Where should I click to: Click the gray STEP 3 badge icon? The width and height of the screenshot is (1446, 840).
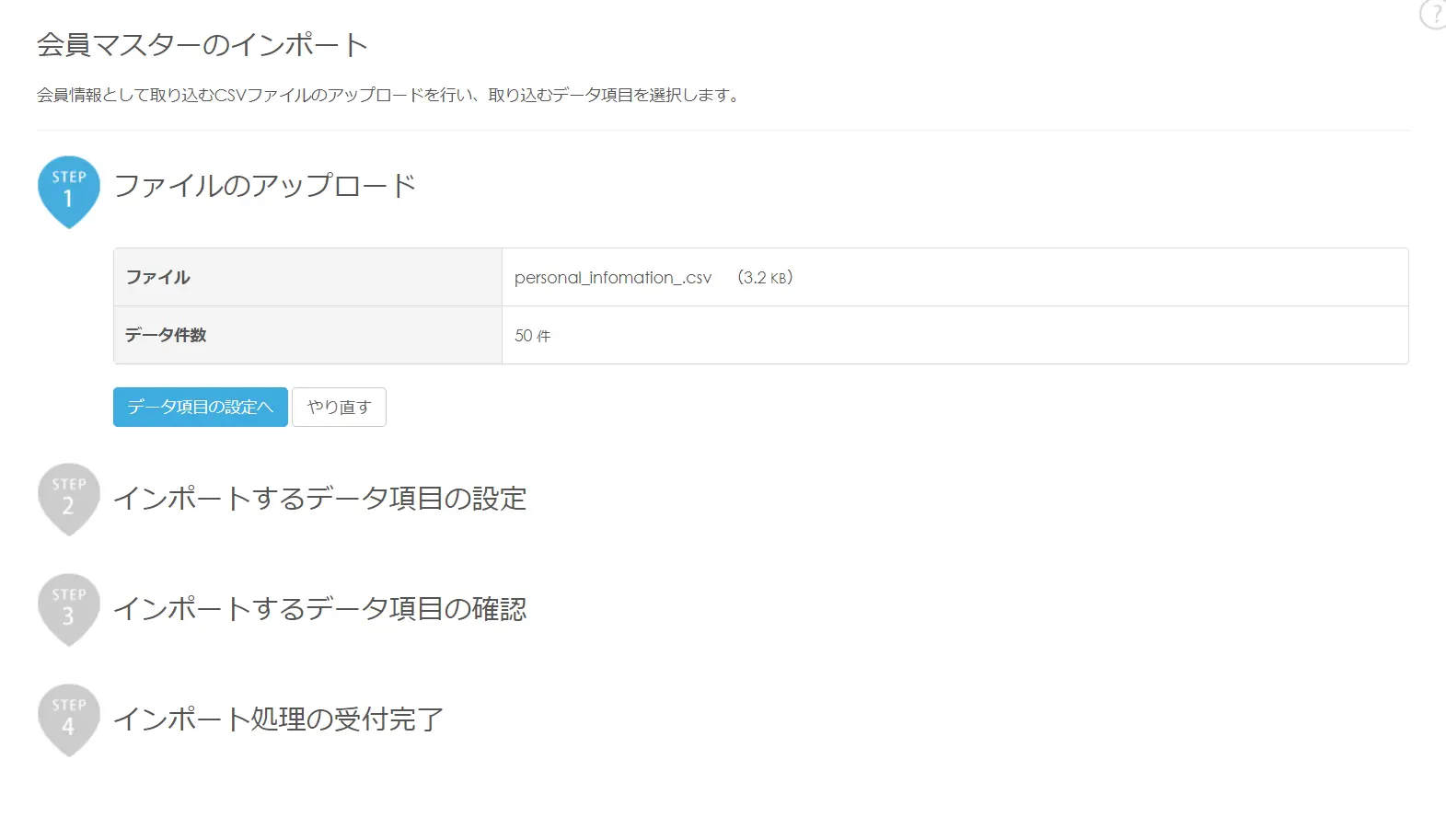tap(68, 609)
